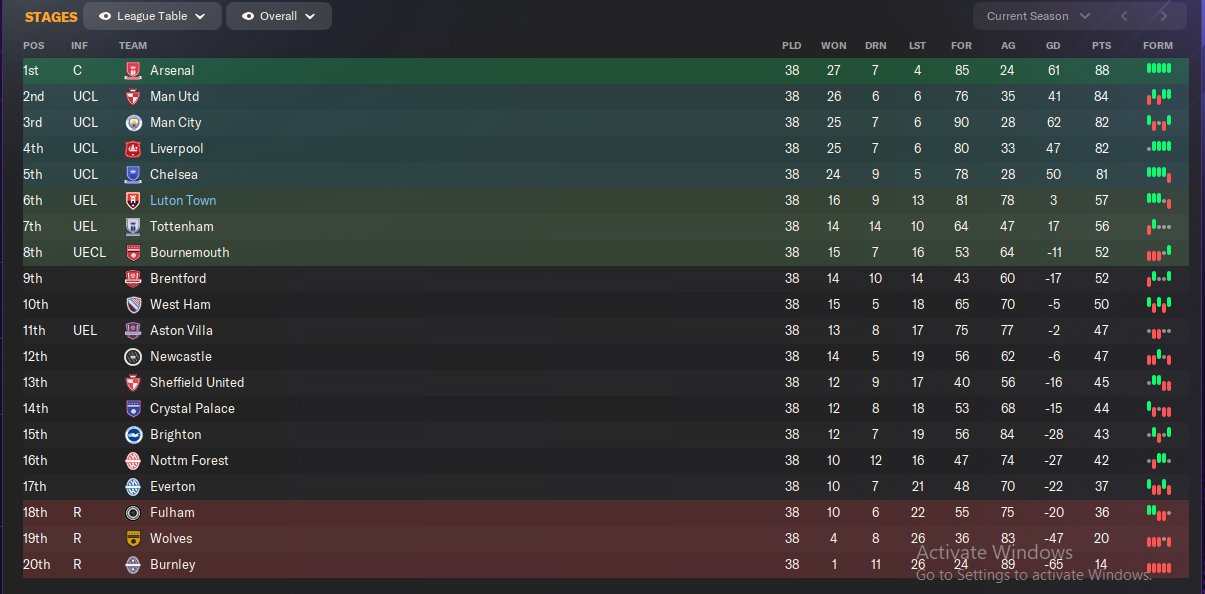
Task: Expand the Current Season selector
Action: 1038,16
